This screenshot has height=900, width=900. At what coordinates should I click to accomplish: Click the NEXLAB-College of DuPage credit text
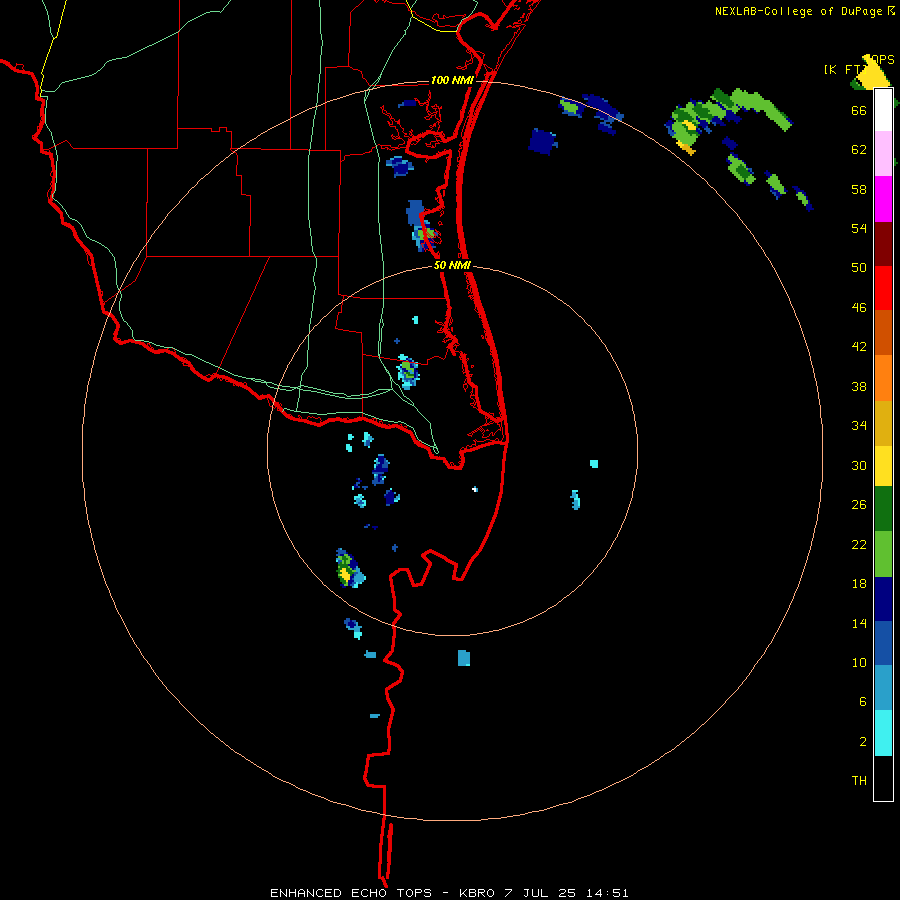(x=798, y=11)
